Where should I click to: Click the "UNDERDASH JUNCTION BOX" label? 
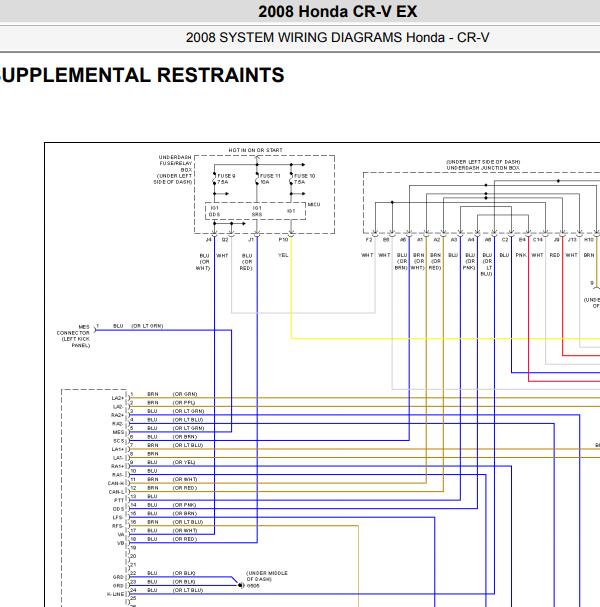(483, 168)
